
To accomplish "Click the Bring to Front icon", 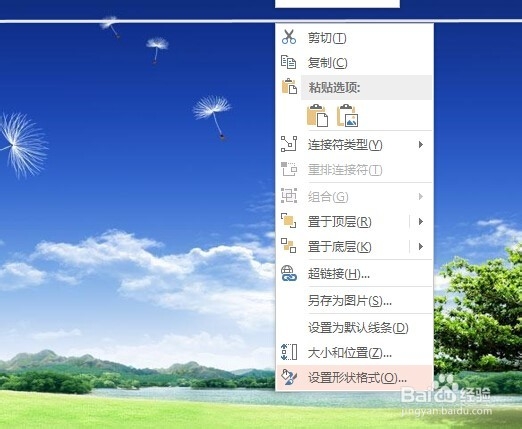I will pyautogui.click(x=289, y=221).
